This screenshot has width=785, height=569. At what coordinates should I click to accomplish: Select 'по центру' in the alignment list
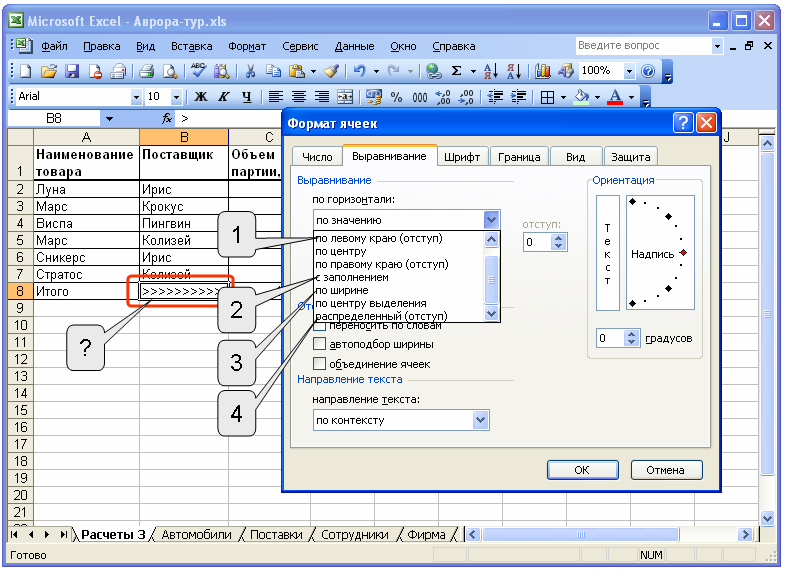pos(340,251)
